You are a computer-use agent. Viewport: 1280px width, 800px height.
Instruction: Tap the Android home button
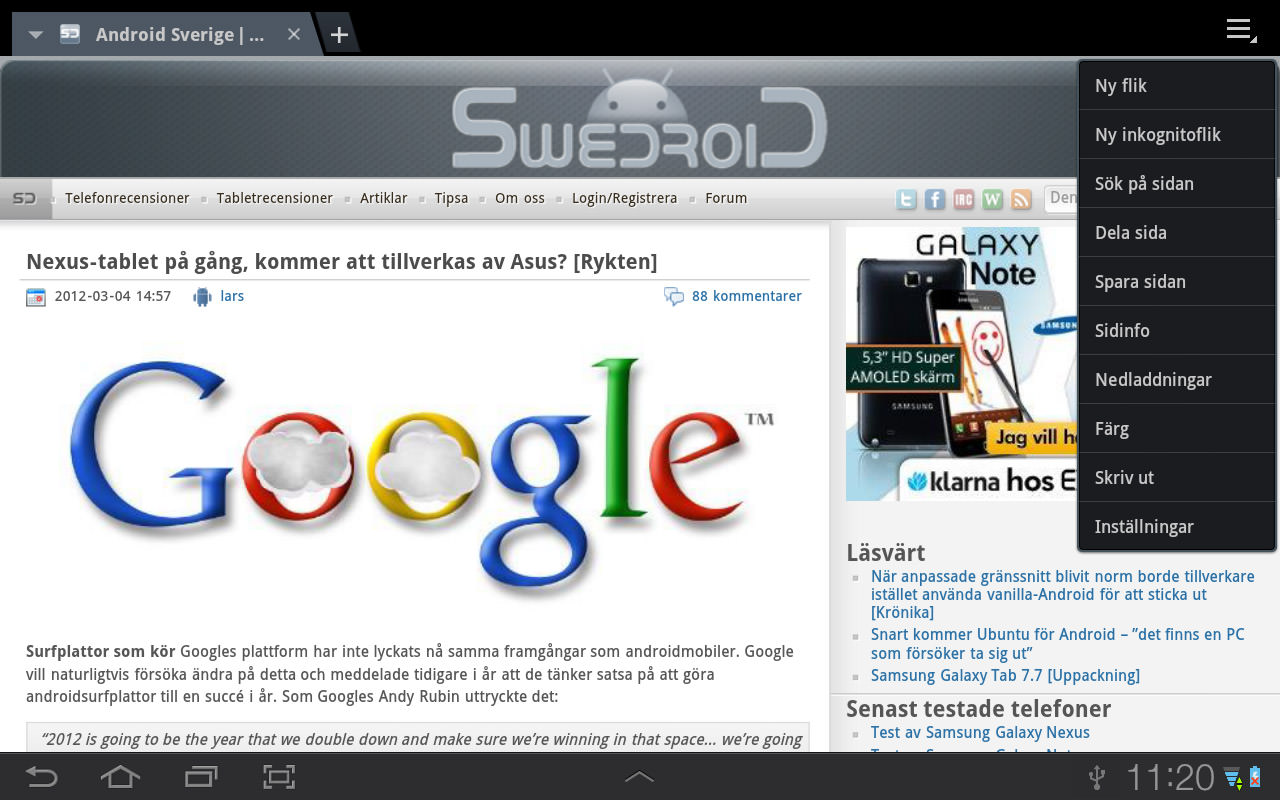(120, 776)
